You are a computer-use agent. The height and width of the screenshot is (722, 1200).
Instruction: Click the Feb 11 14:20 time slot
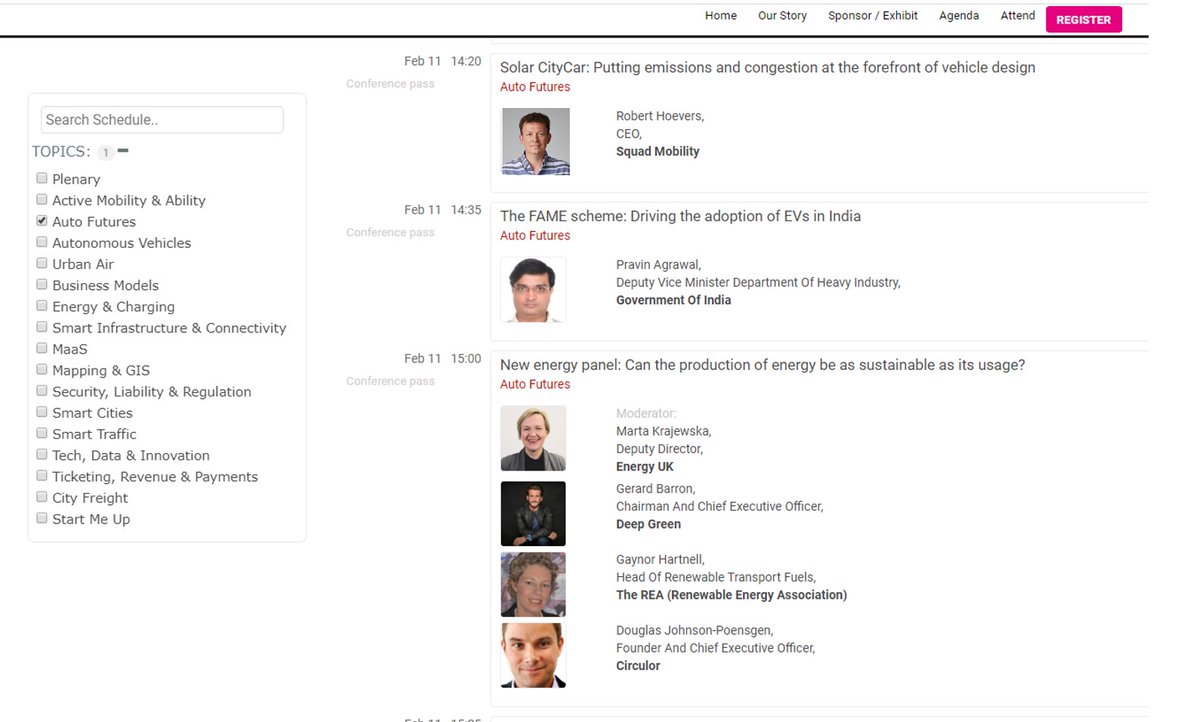point(442,62)
